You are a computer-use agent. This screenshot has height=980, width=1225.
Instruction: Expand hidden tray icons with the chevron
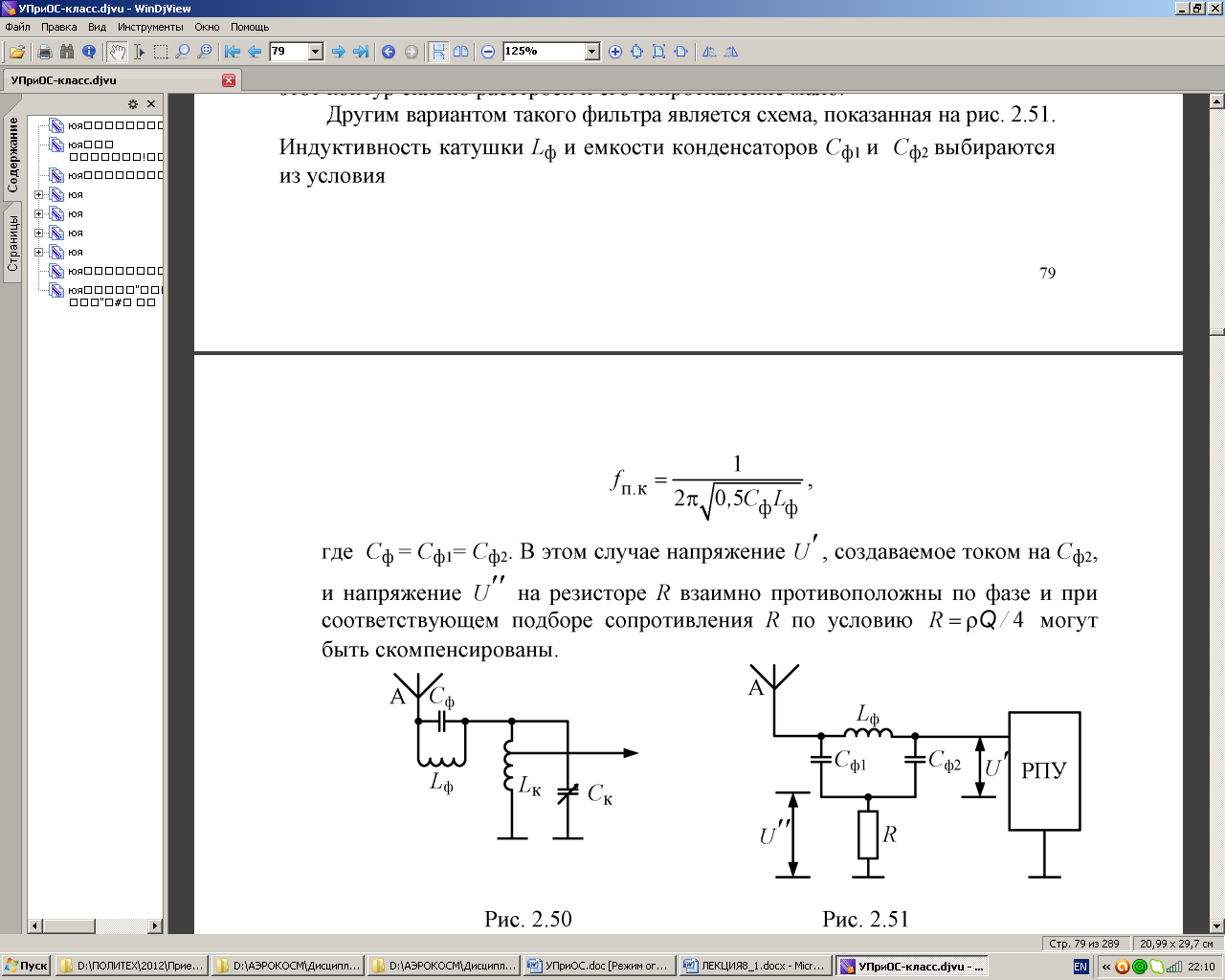[x=1106, y=967]
